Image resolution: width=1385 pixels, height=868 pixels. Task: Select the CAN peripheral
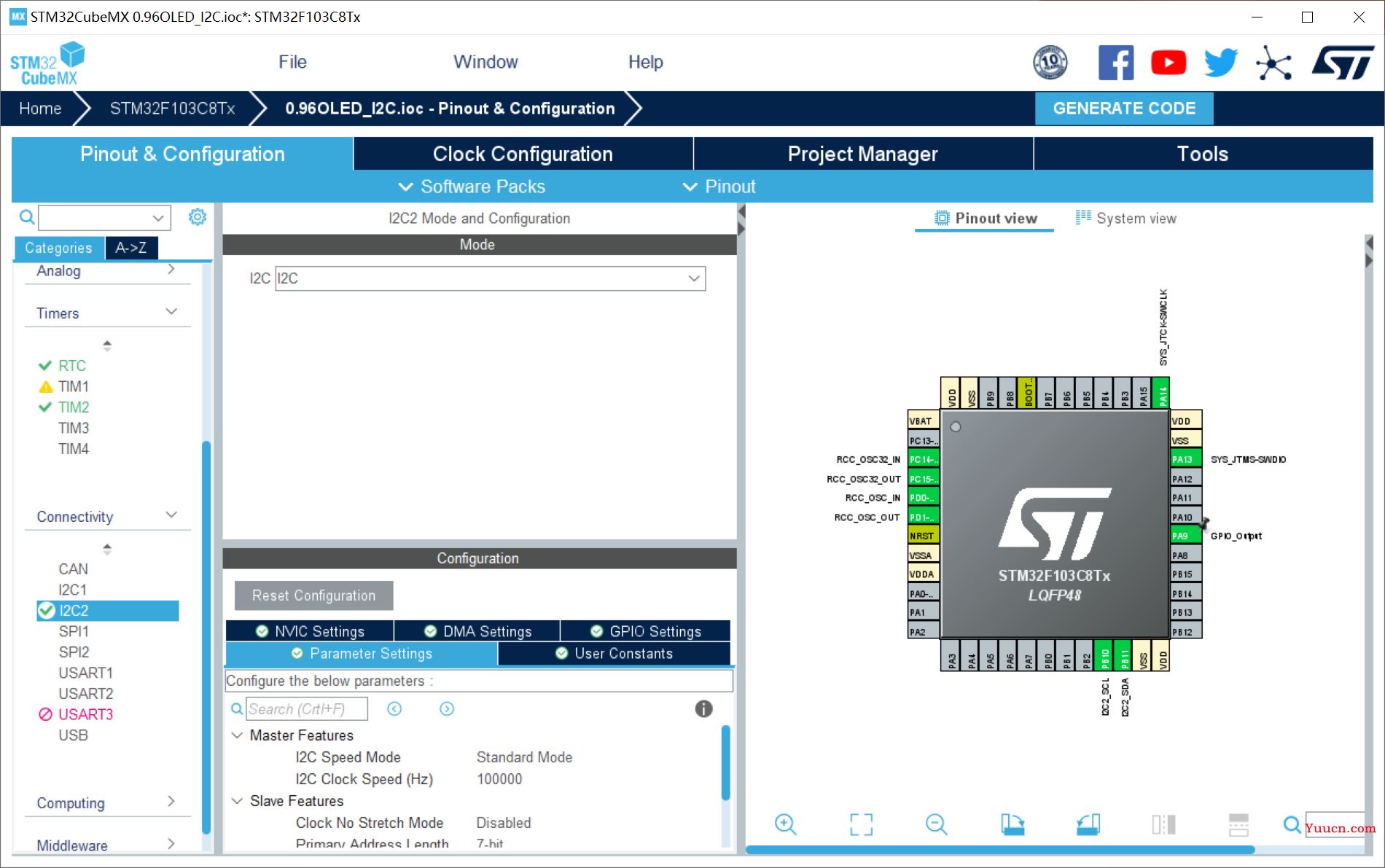[x=73, y=568]
